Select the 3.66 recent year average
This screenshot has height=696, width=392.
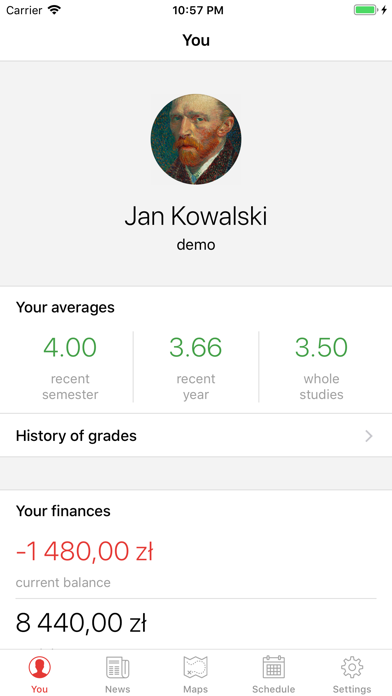click(x=196, y=348)
